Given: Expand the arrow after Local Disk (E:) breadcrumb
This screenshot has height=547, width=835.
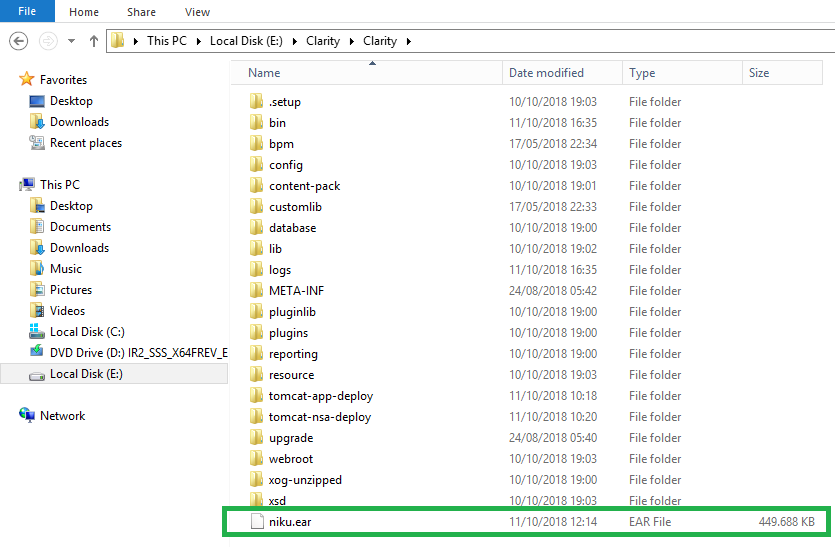Looking at the screenshot, I should click(x=294, y=42).
